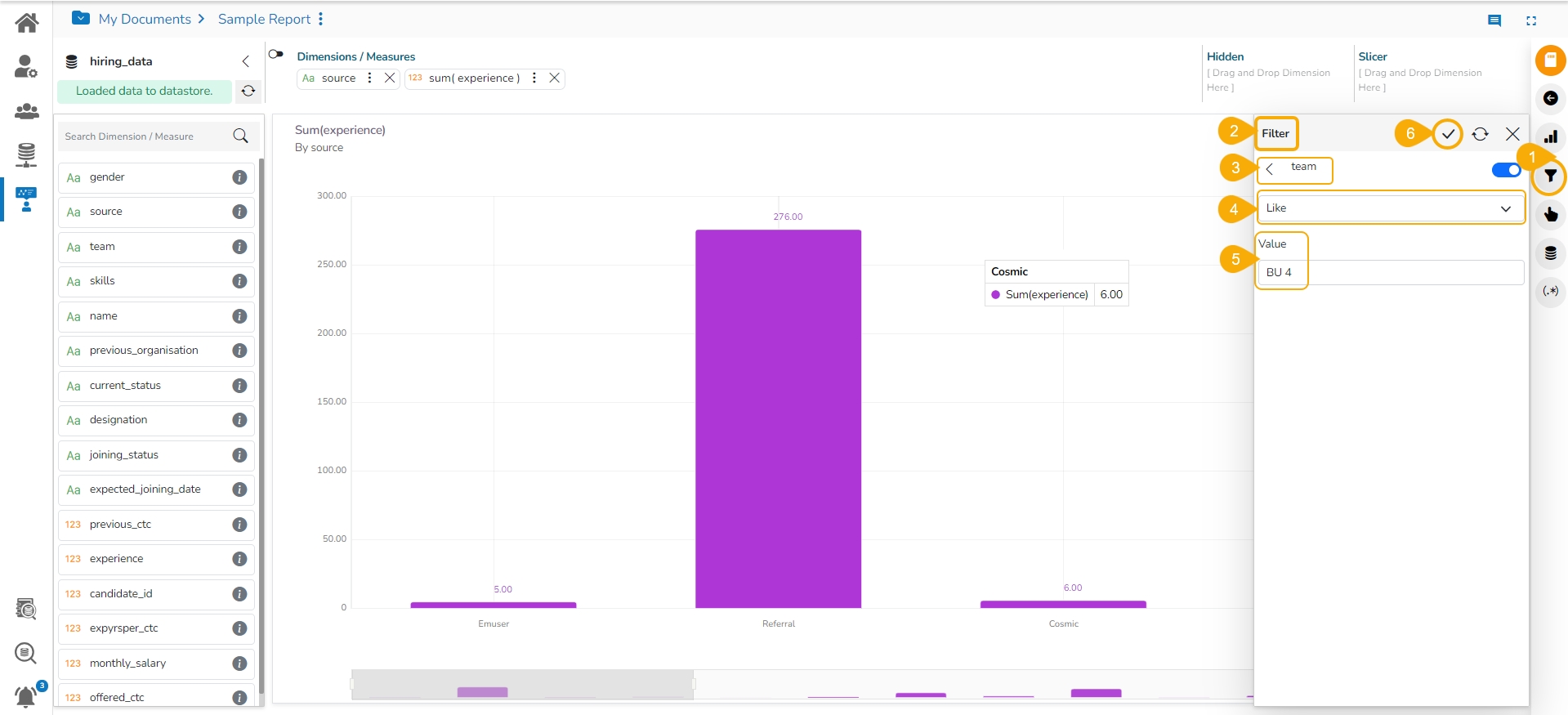Go back from the team filter
1568x715 pixels.
1270,169
